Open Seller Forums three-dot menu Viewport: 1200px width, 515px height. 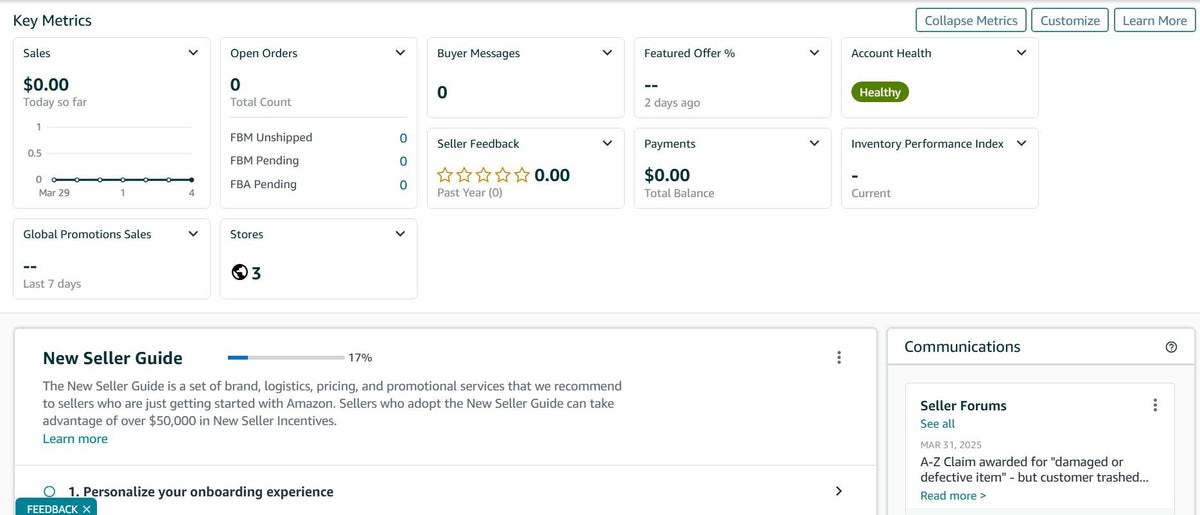(x=1155, y=405)
